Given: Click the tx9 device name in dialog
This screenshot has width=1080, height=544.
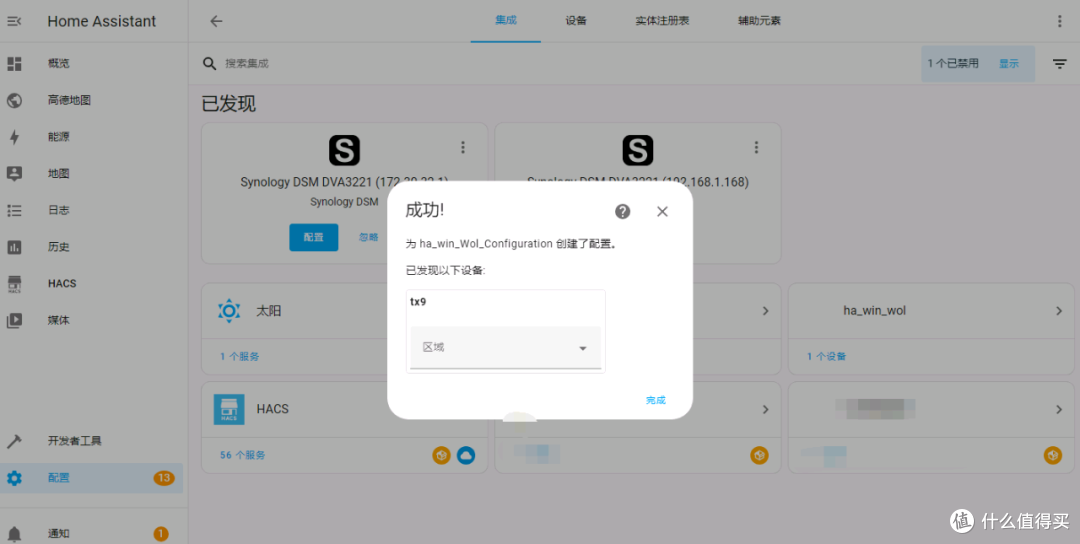Looking at the screenshot, I should pos(418,302).
